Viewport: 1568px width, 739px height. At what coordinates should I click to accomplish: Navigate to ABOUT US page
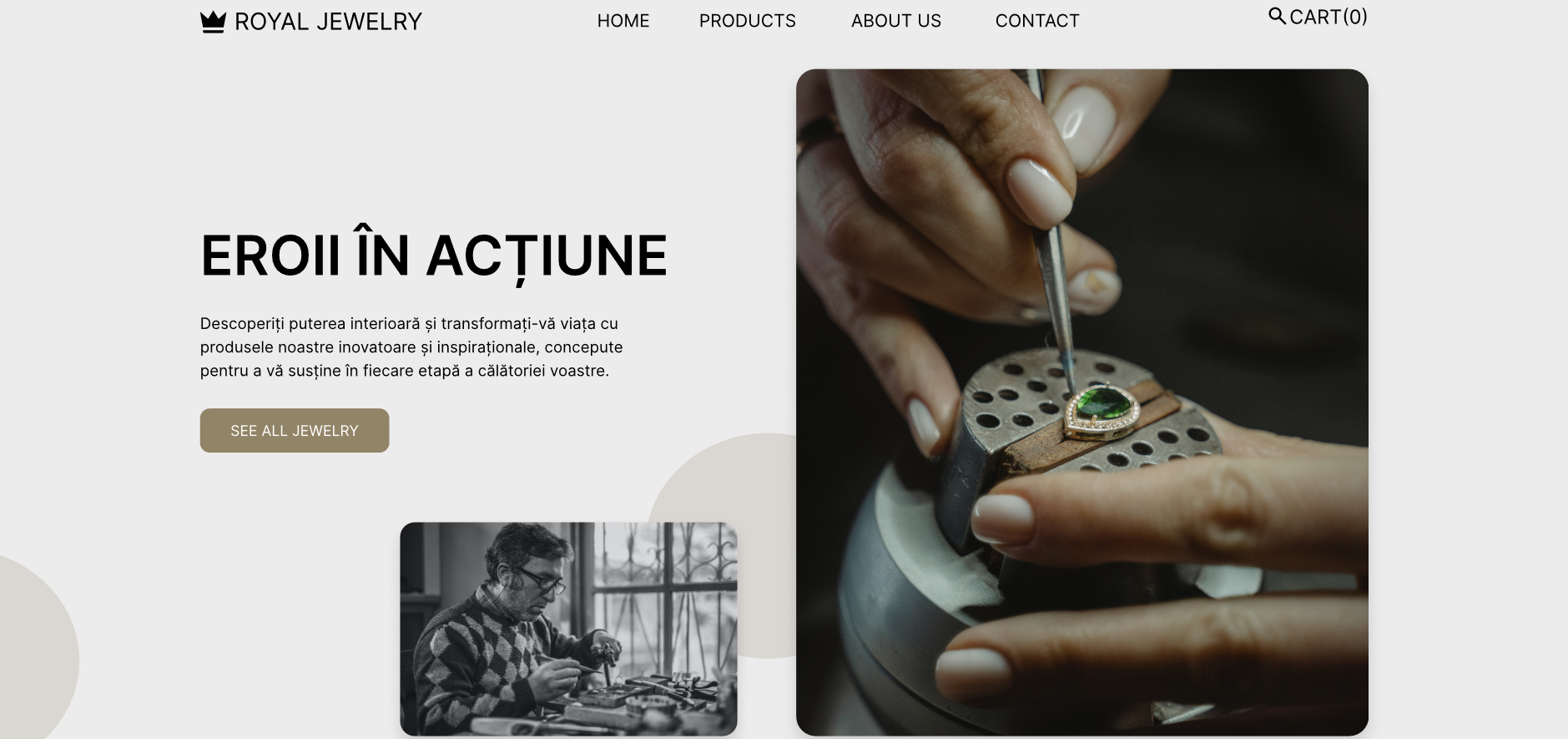[896, 21]
